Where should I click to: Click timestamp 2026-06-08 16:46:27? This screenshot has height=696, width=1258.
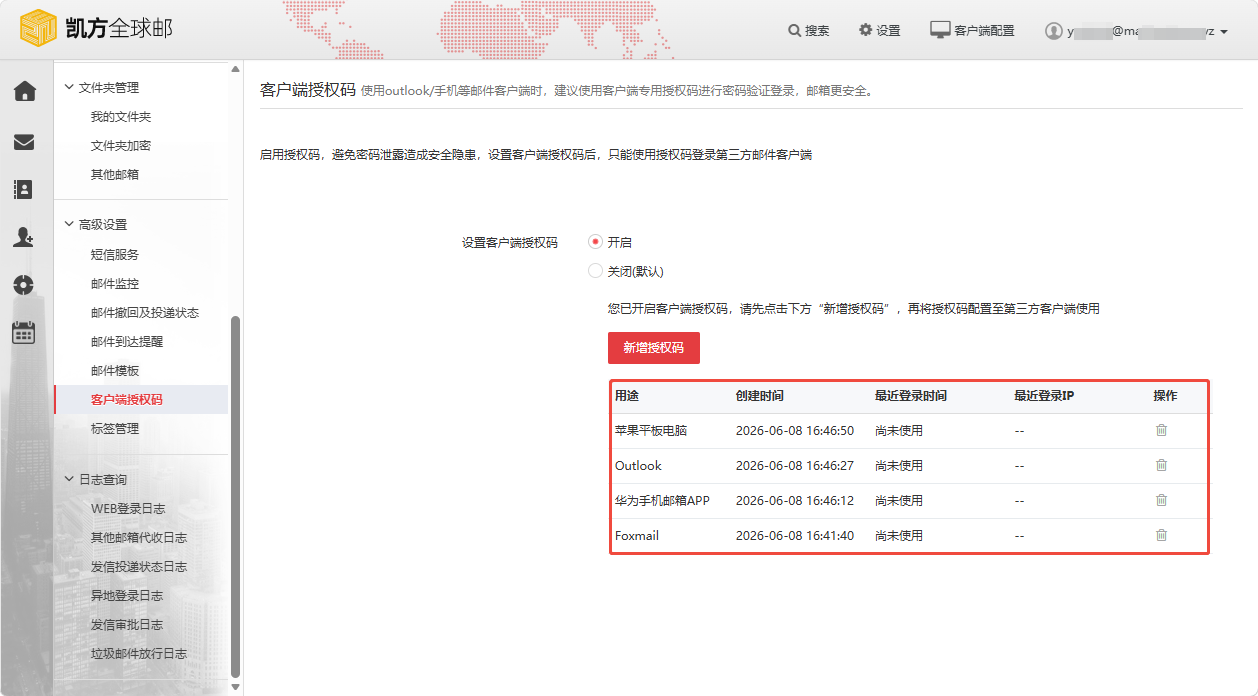click(795, 466)
